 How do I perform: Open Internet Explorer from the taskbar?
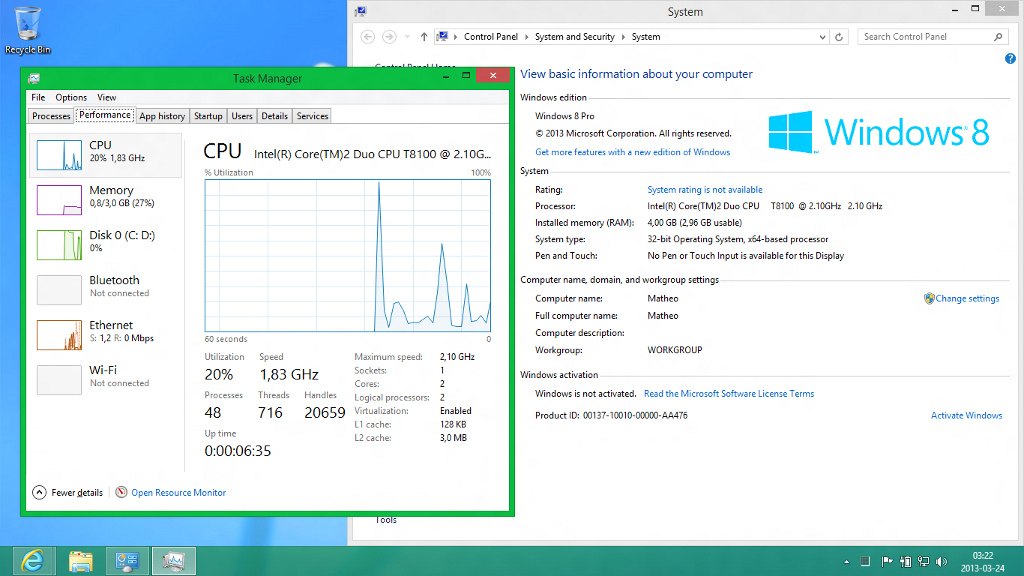coord(33,561)
